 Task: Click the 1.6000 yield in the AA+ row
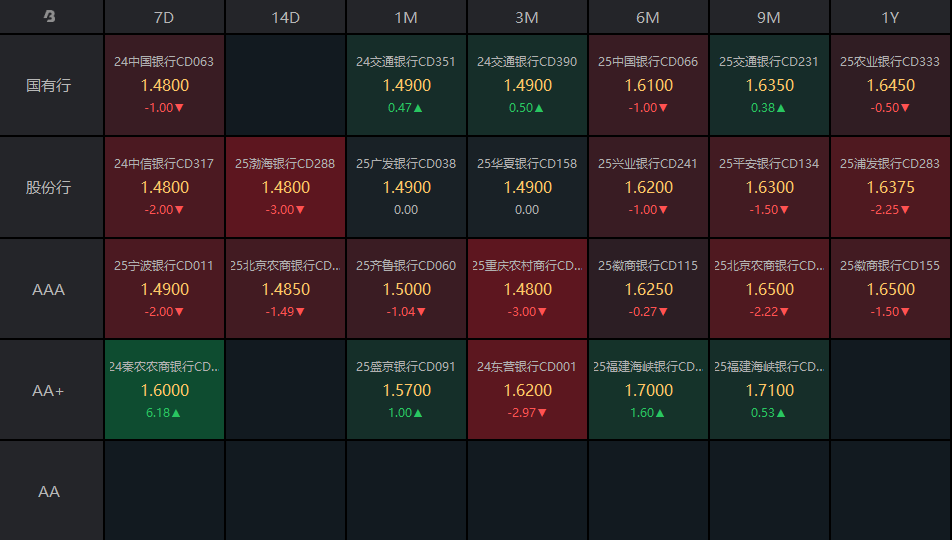pos(164,391)
